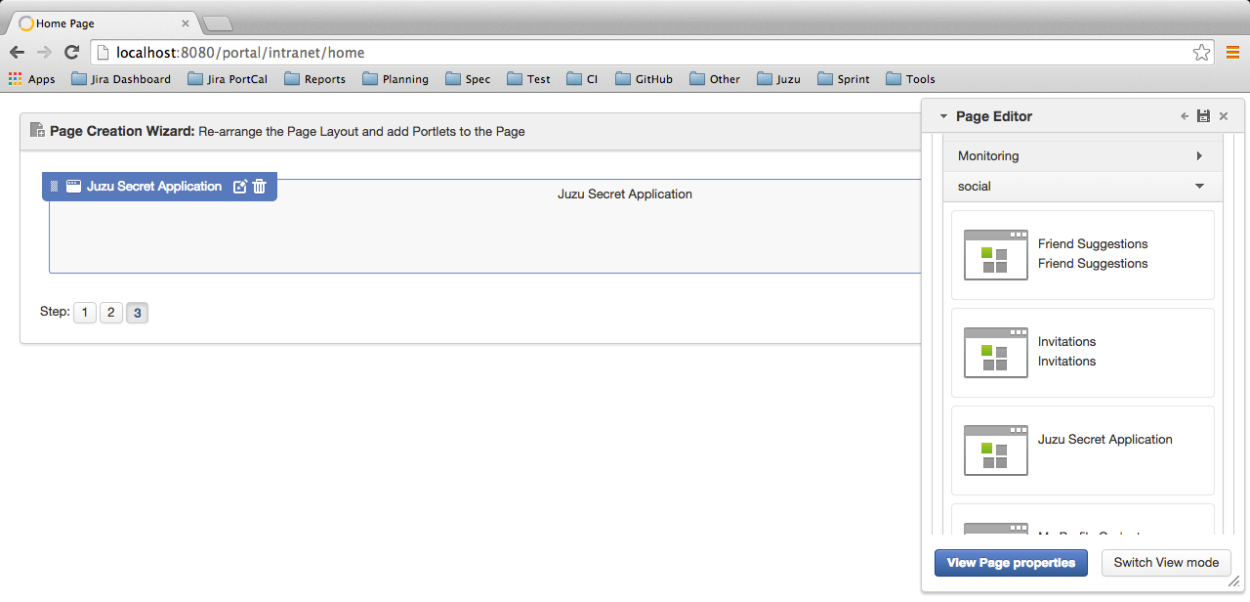Click the View Page properties button
This screenshot has height=602, width=1250.
[x=1010, y=563]
